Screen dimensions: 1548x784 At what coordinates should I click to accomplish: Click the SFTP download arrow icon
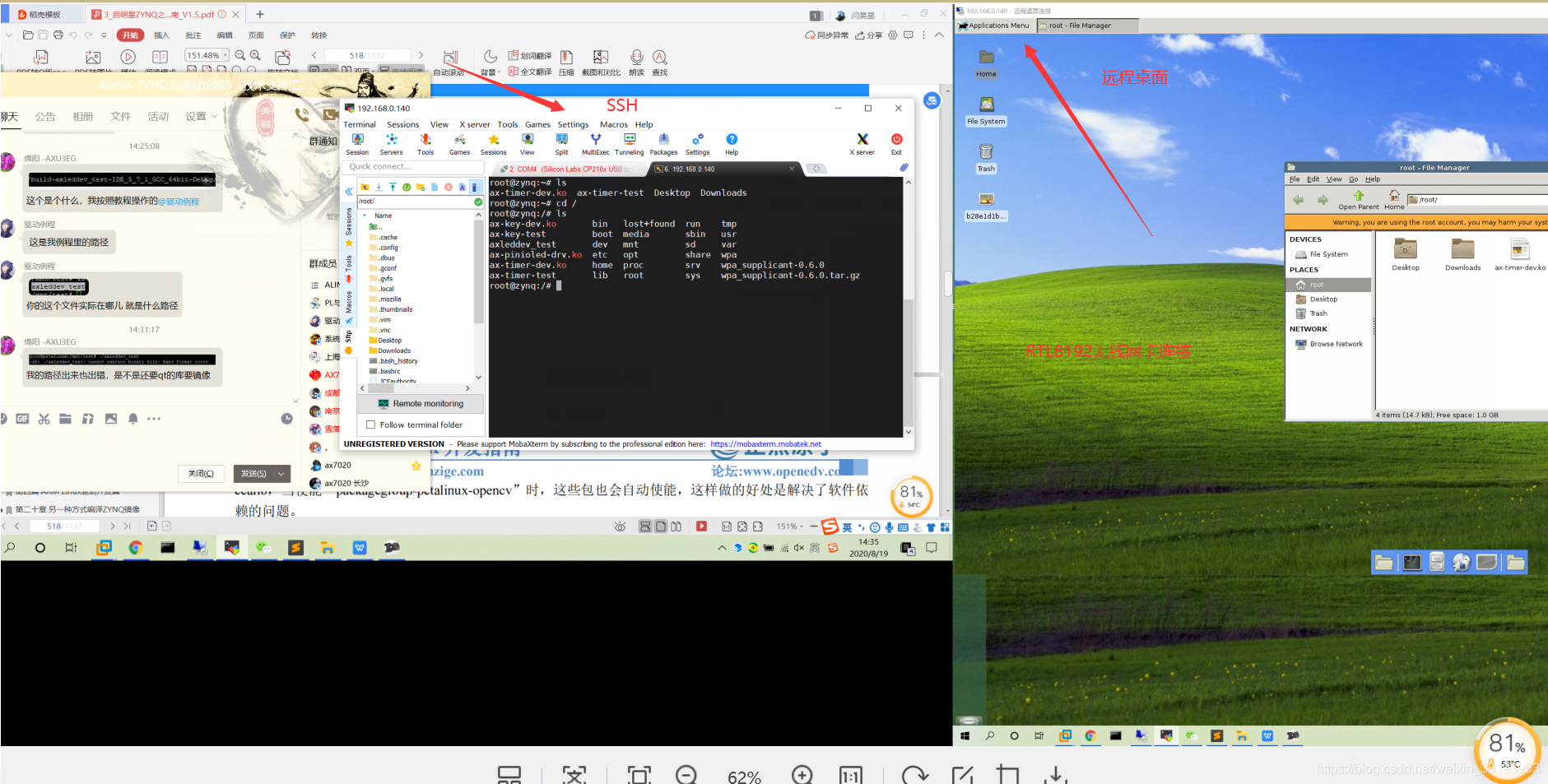click(379, 187)
